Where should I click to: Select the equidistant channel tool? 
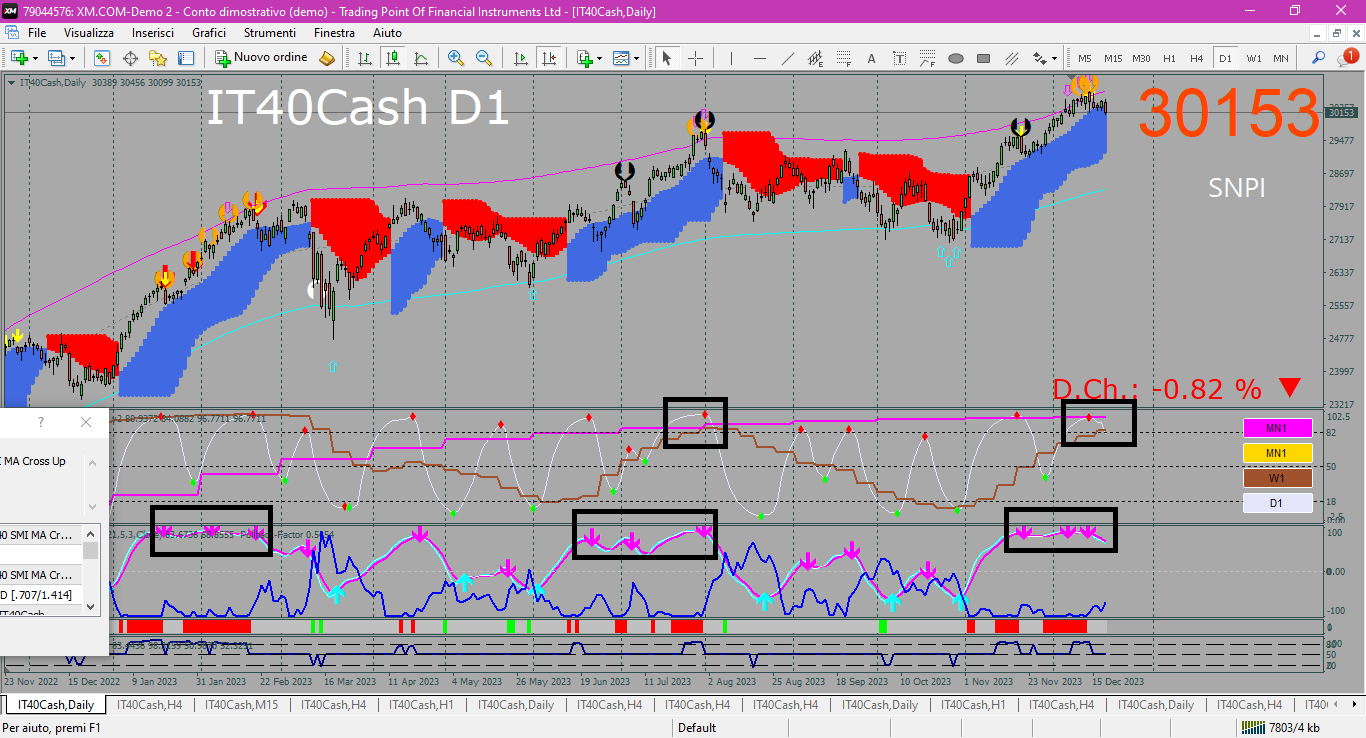pyautogui.click(x=816, y=58)
